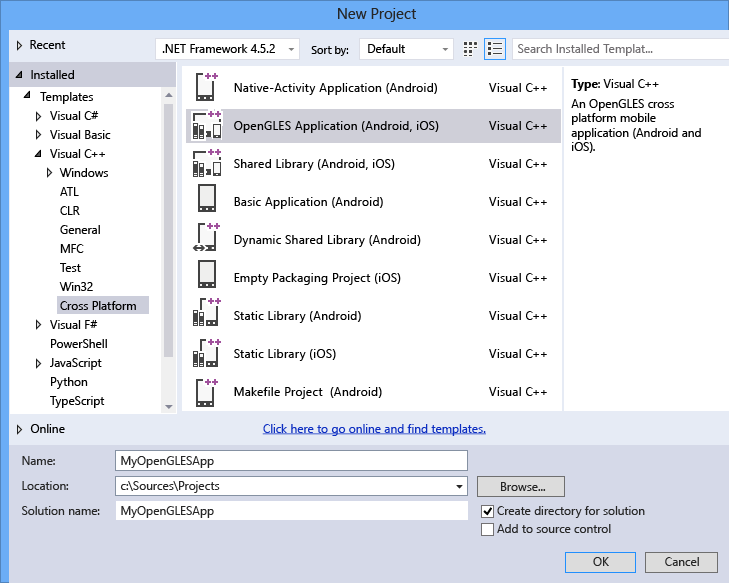Click the Search Installed Templates box
This screenshot has width=729, height=583.
[x=620, y=49]
